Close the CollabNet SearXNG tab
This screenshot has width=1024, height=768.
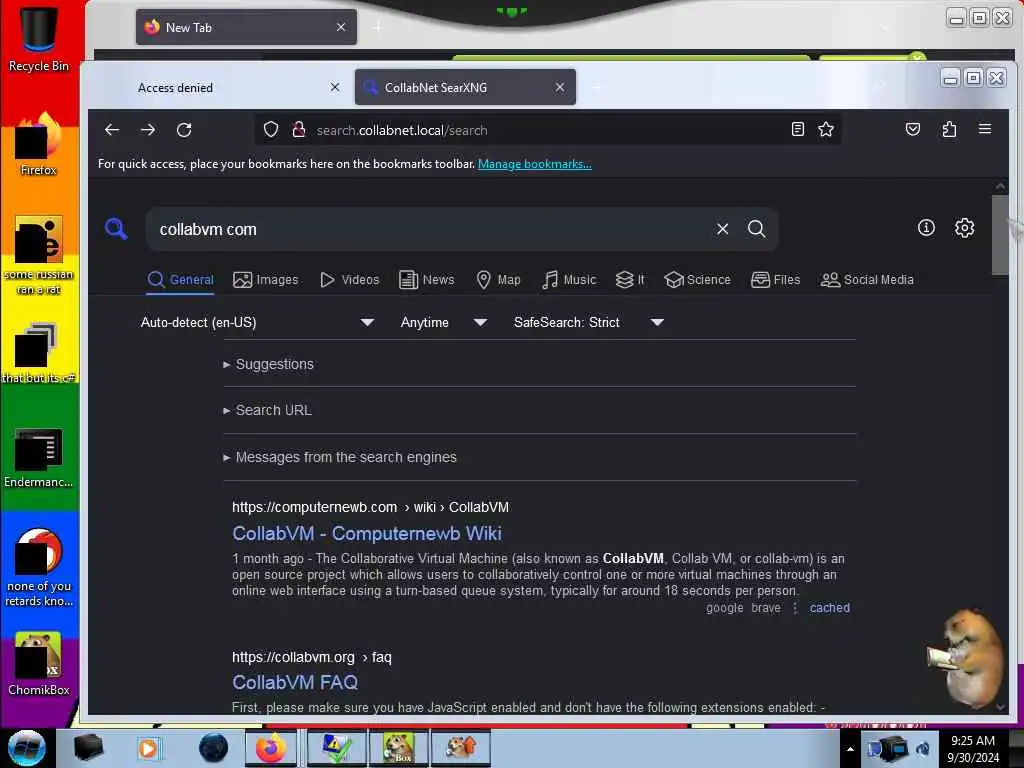pos(560,87)
